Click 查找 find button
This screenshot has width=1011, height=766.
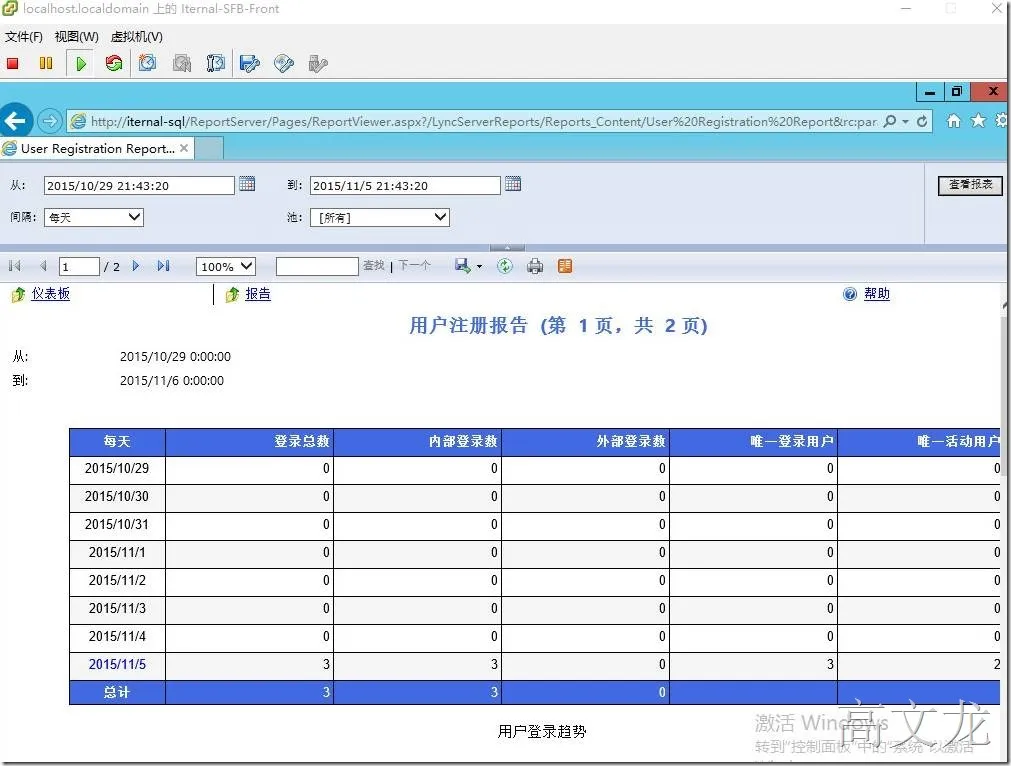click(373, 265)
